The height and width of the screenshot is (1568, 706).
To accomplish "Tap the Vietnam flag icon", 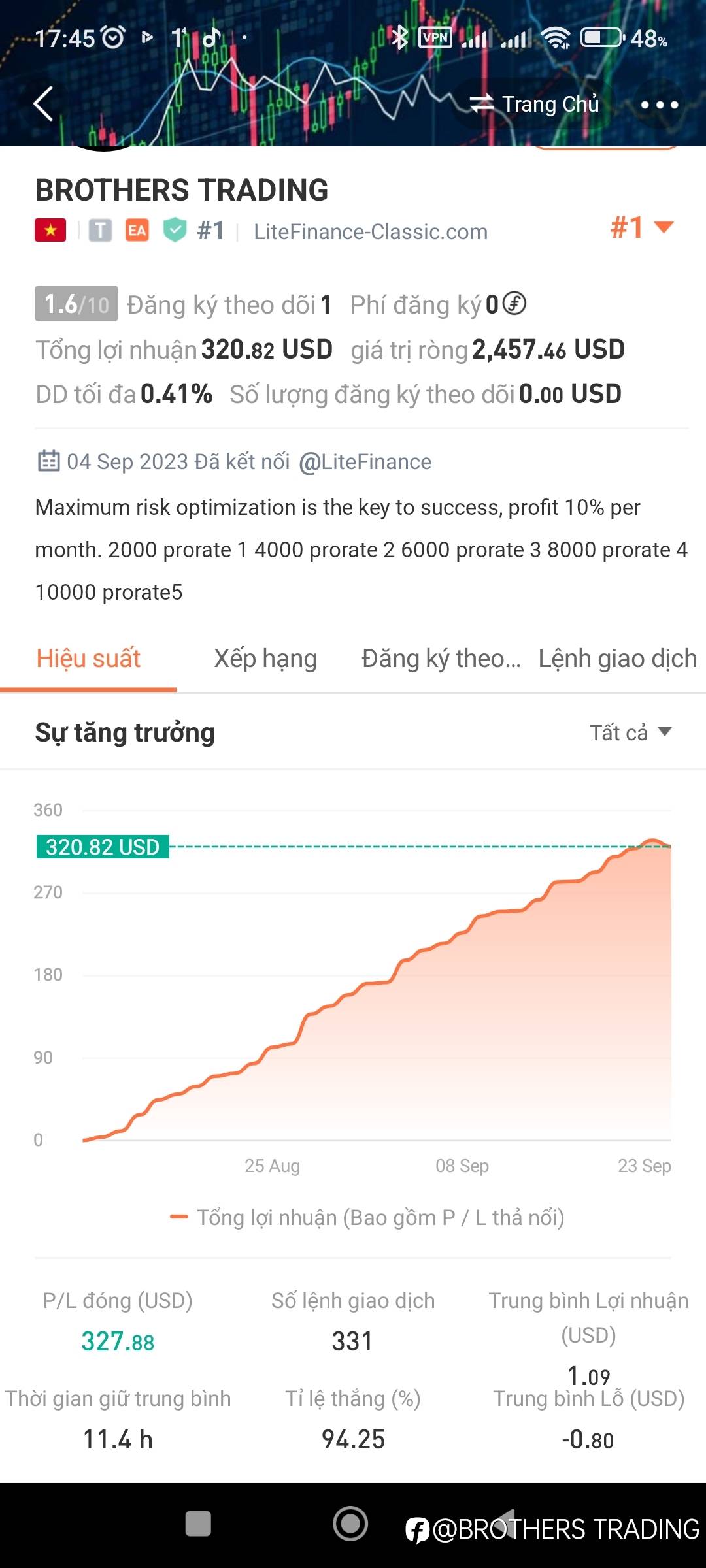I will [x=50, y=230].
